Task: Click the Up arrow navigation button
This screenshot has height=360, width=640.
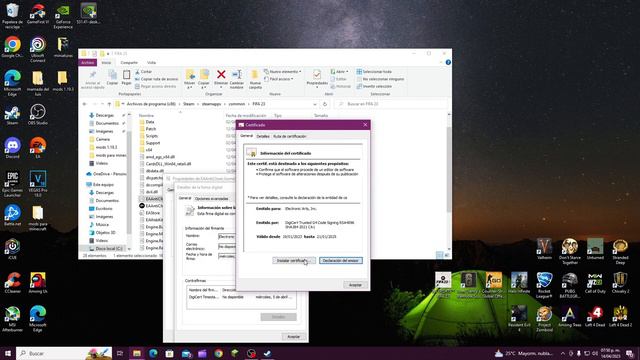Action: pyautogui.click(x=109, y=104)
